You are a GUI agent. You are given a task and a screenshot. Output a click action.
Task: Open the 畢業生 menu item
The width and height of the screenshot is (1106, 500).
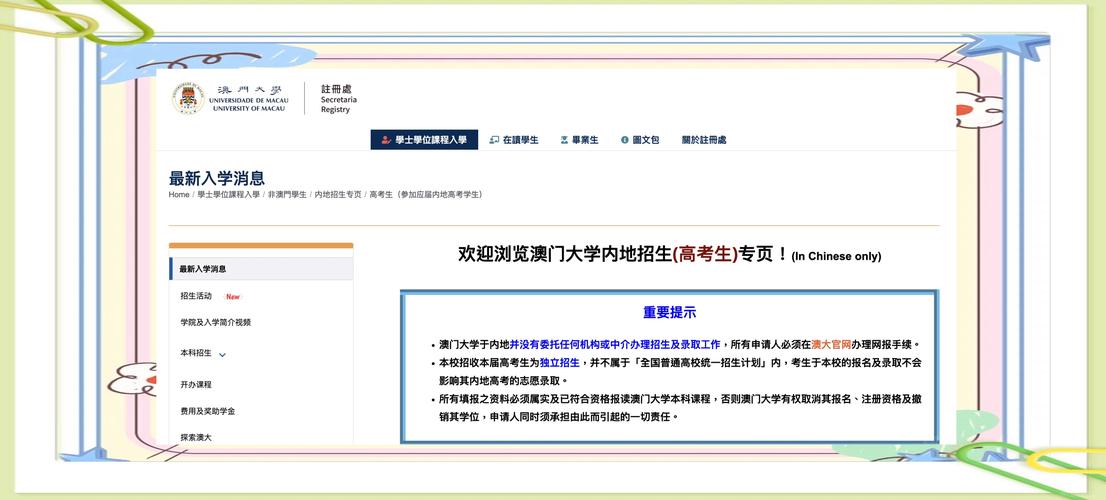click(x=579, y=140)
